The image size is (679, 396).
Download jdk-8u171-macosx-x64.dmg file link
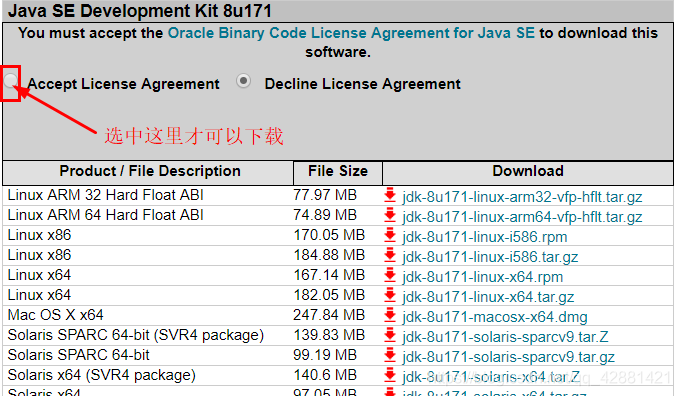pos(495,317)
